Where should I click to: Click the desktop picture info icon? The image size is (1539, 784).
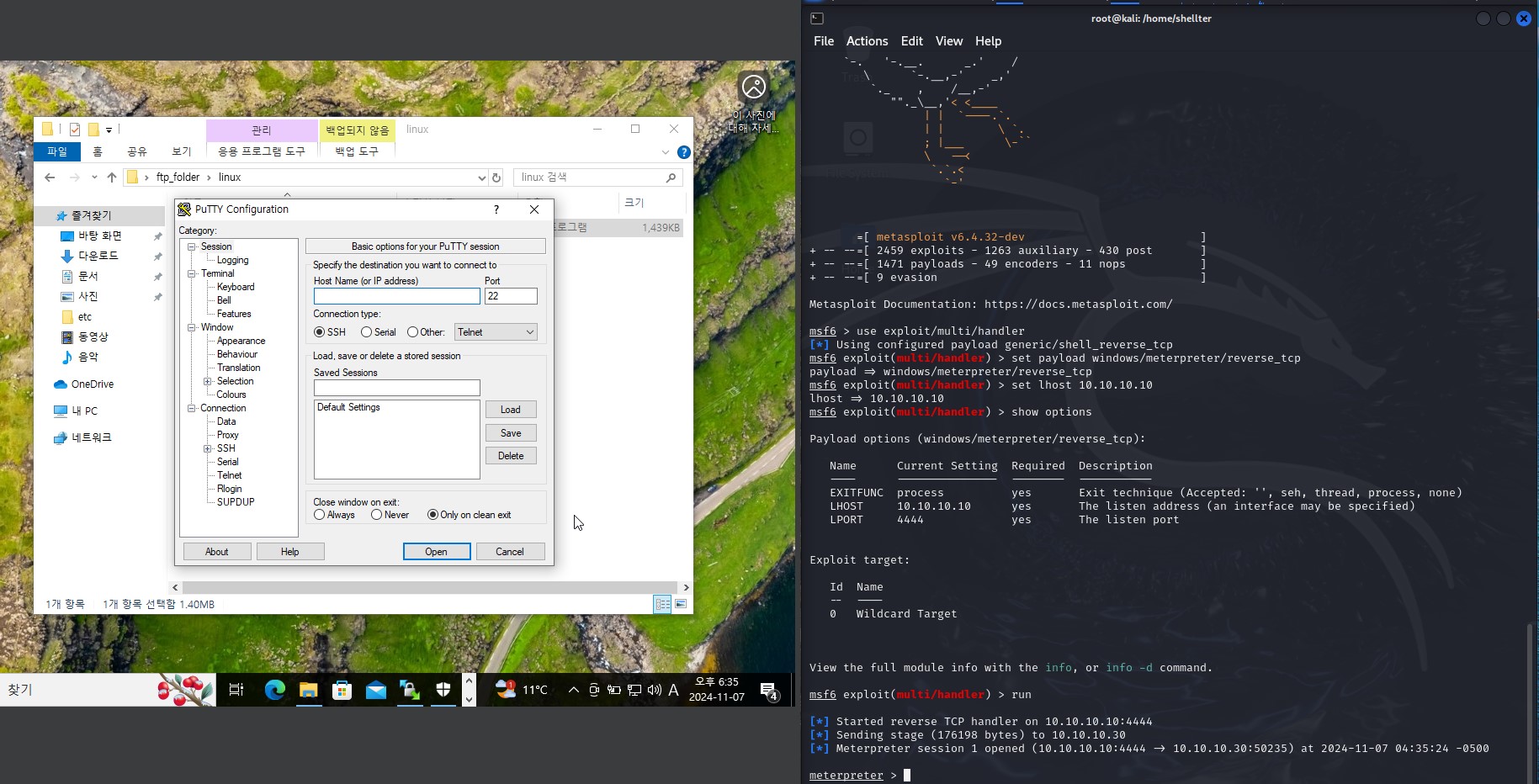click(754, 87)
